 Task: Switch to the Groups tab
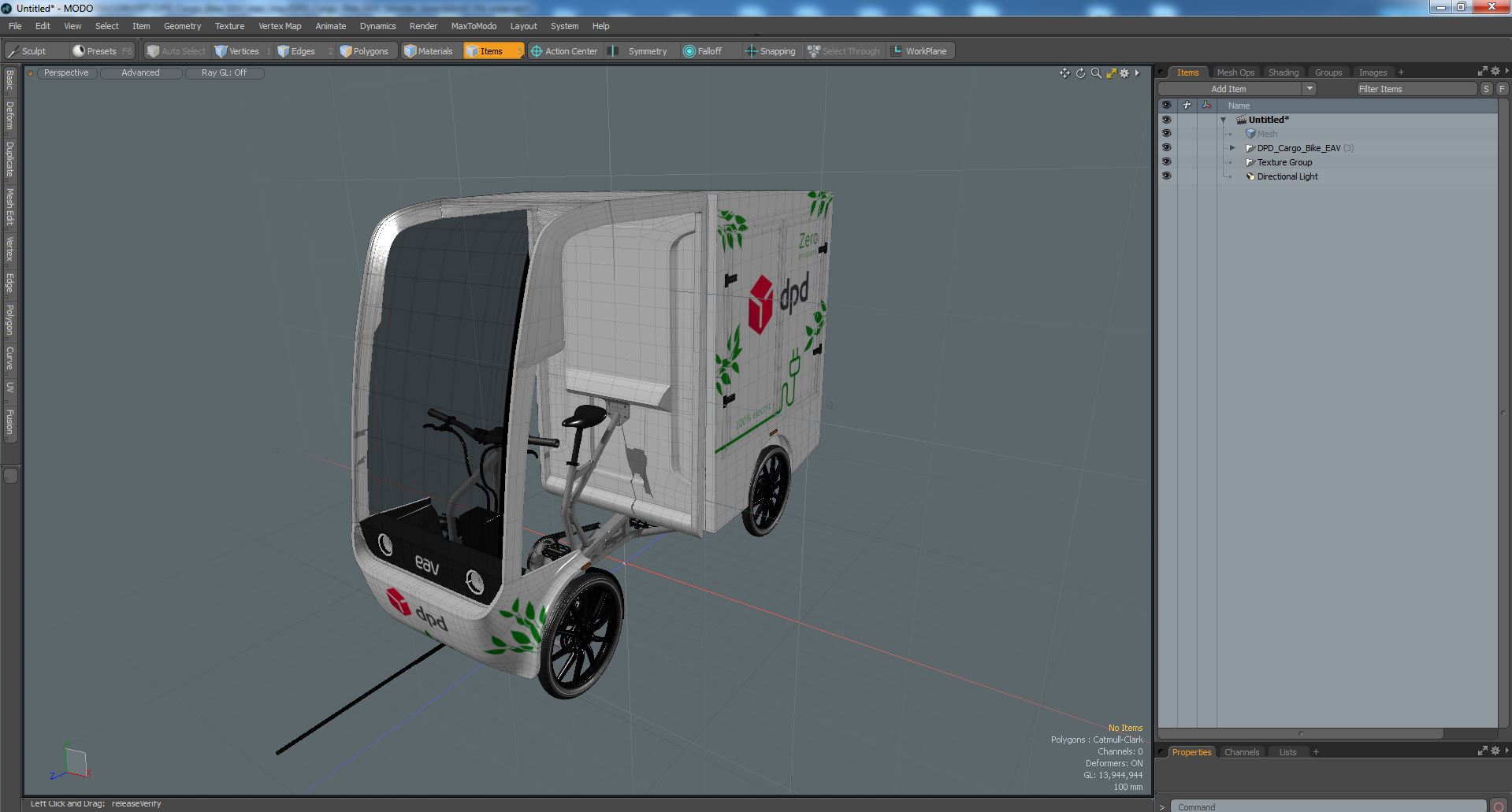[1328, 72]
